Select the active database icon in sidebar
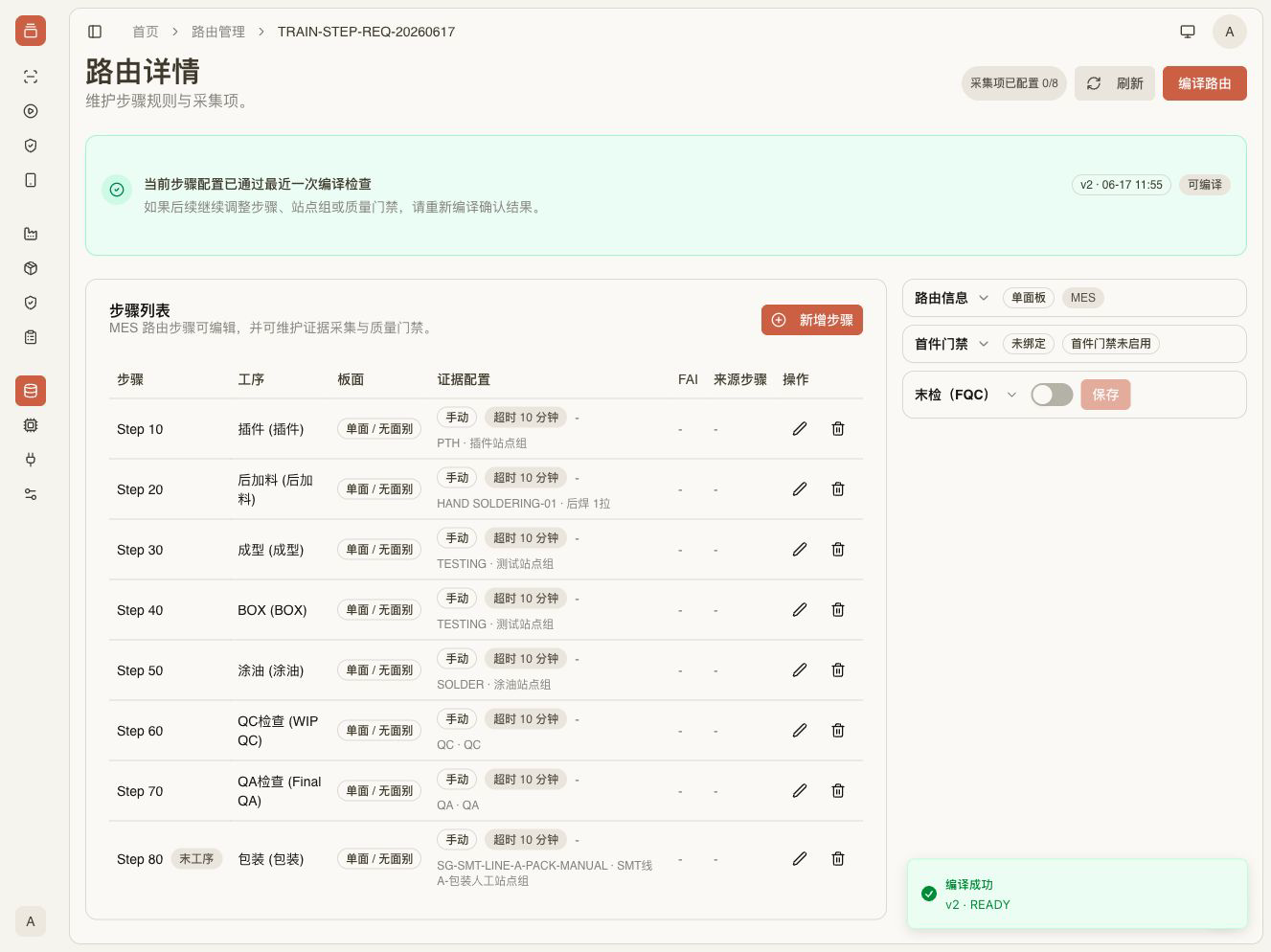 [x=31, y=391]
